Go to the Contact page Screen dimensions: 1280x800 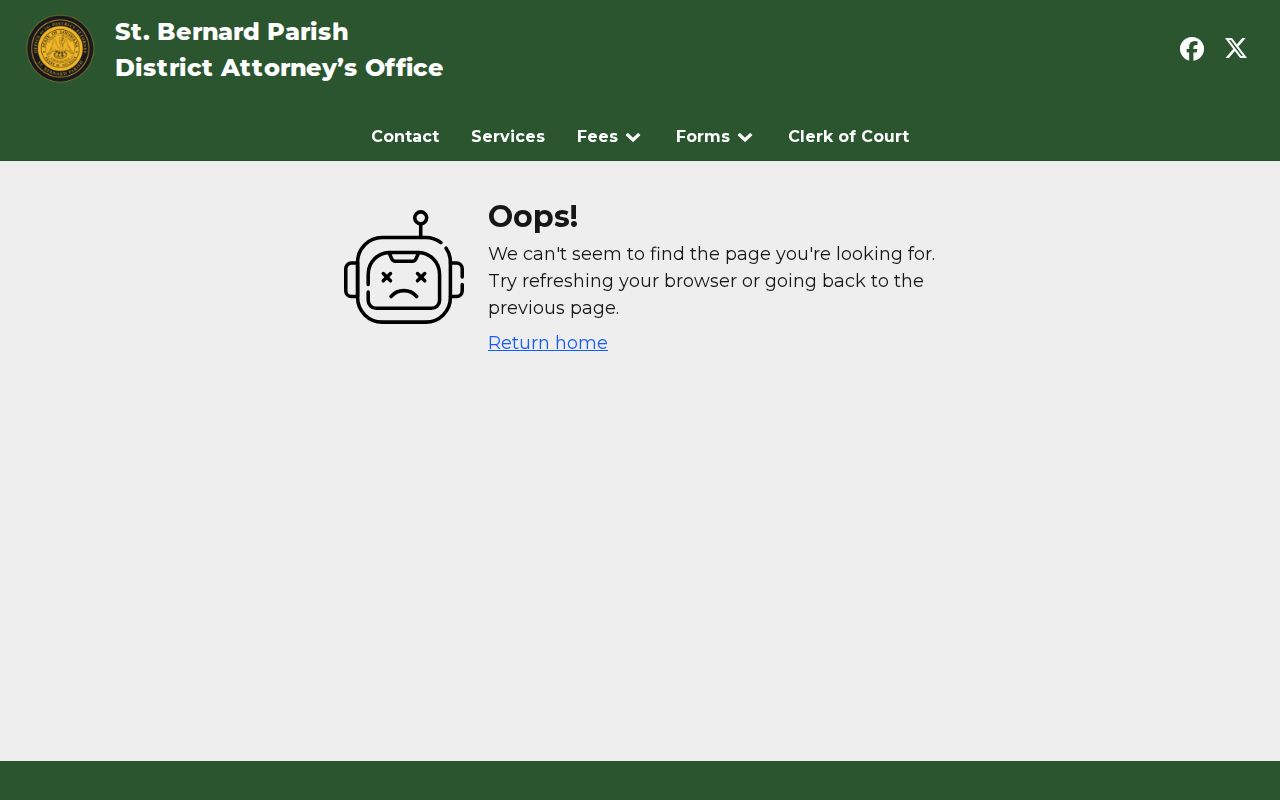405,137
